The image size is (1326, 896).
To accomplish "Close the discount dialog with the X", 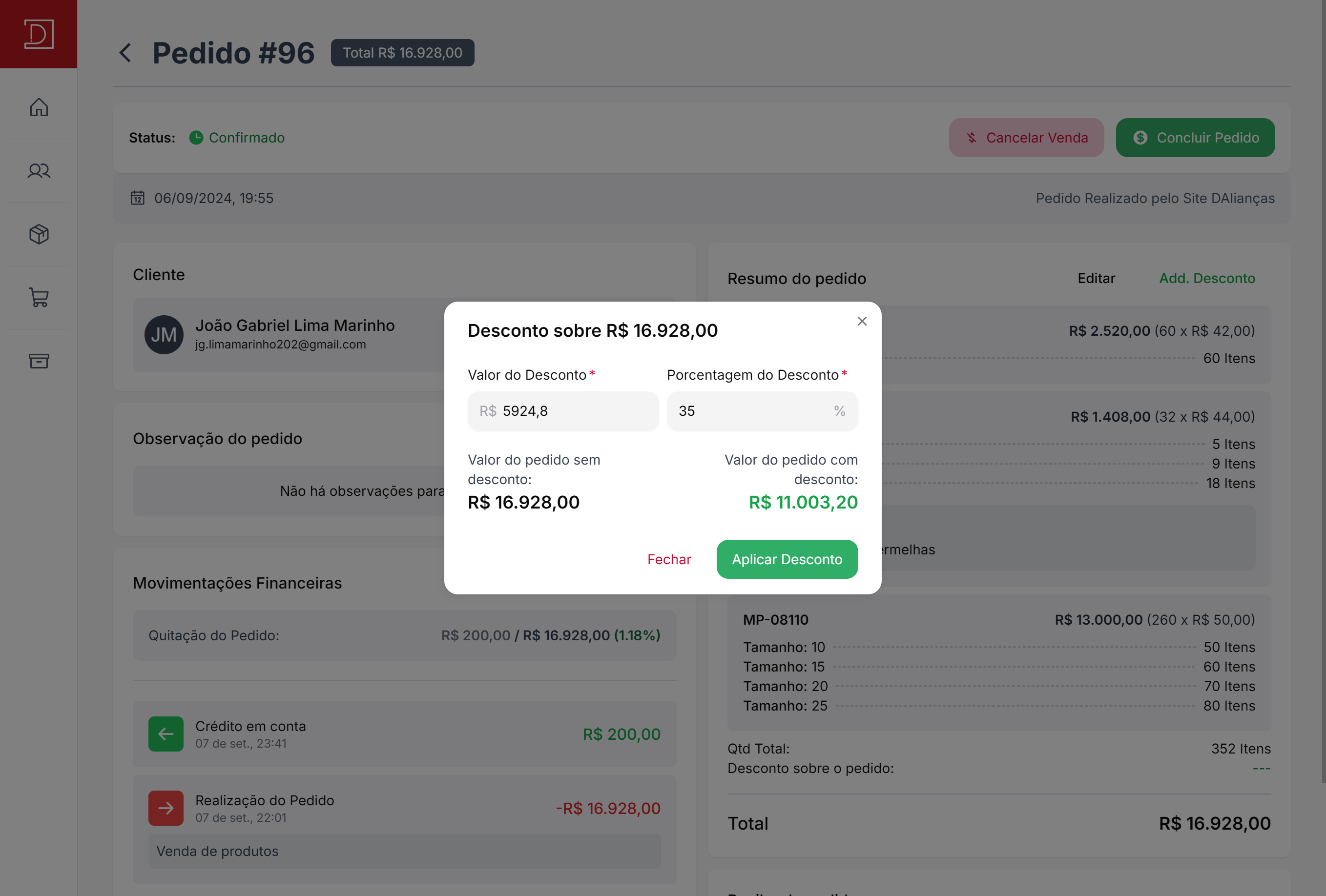I will pyautogui.click(x=862, y=321).
